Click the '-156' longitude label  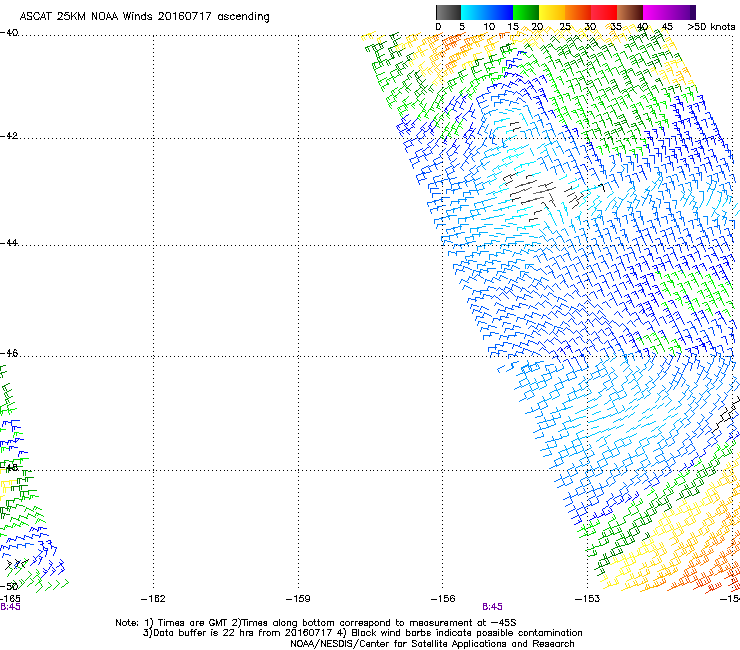(x=443, y=599)
